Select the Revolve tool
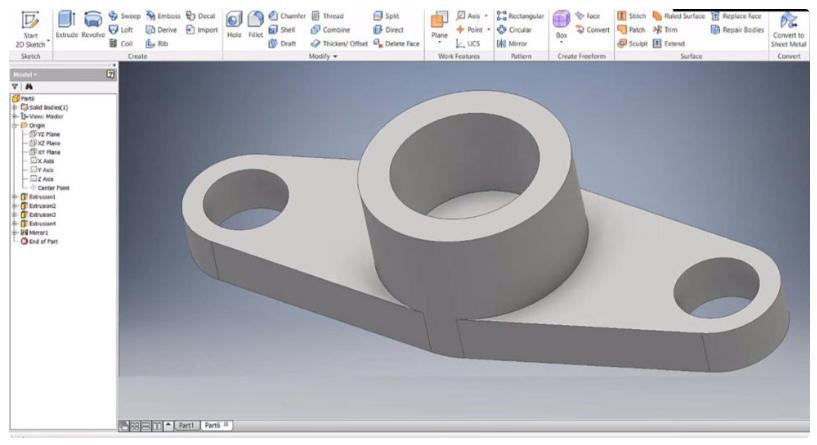The height and width of the screenshot is (445, 817). 93,24
